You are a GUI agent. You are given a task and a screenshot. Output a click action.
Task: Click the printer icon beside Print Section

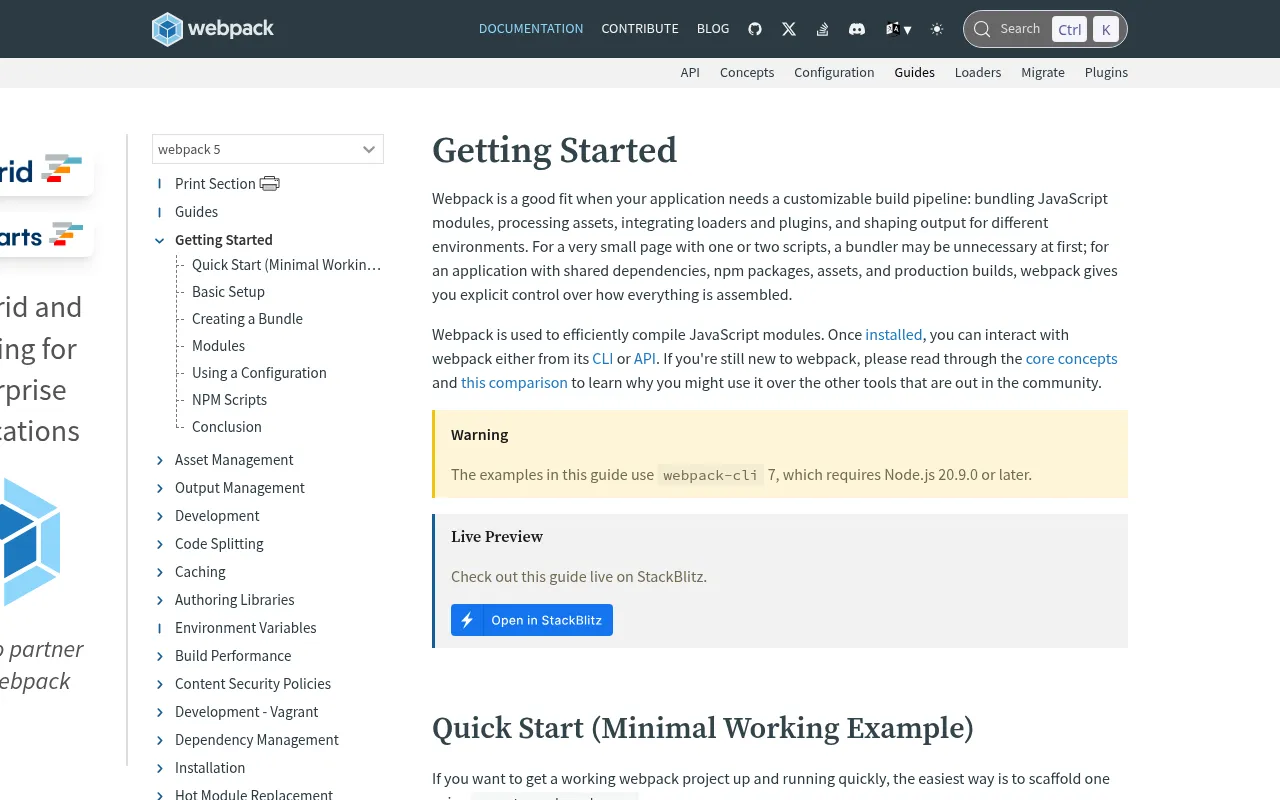pyautogui.click(x=270, y=183)
